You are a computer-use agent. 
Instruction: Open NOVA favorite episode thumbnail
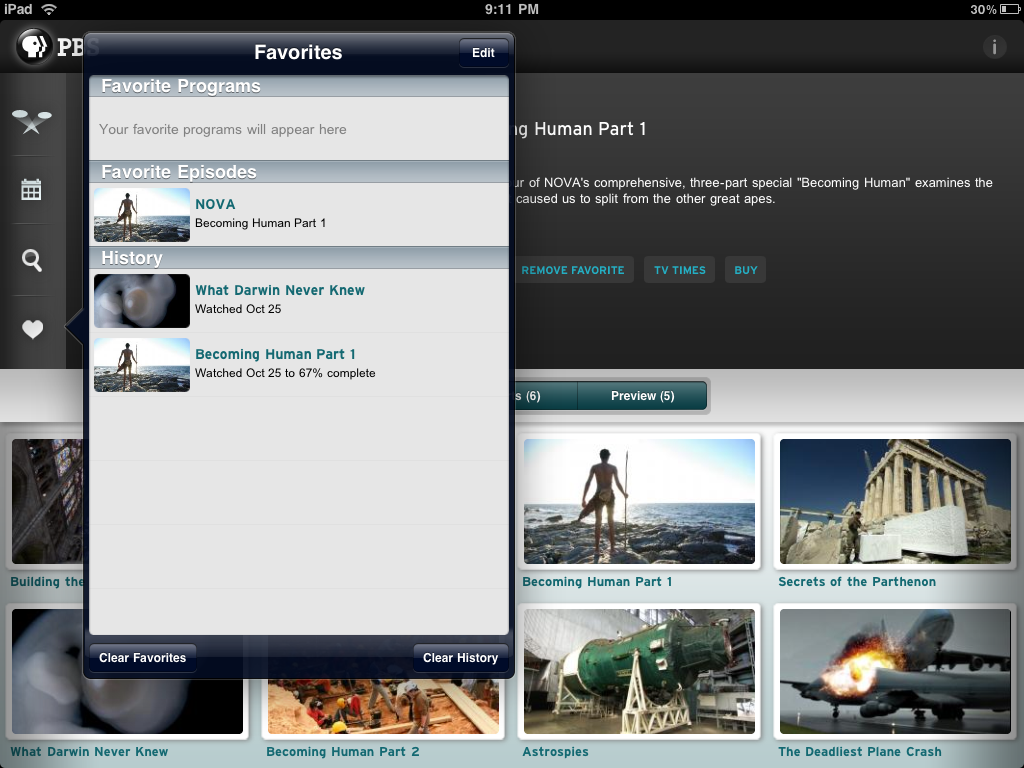pos(142,215)
